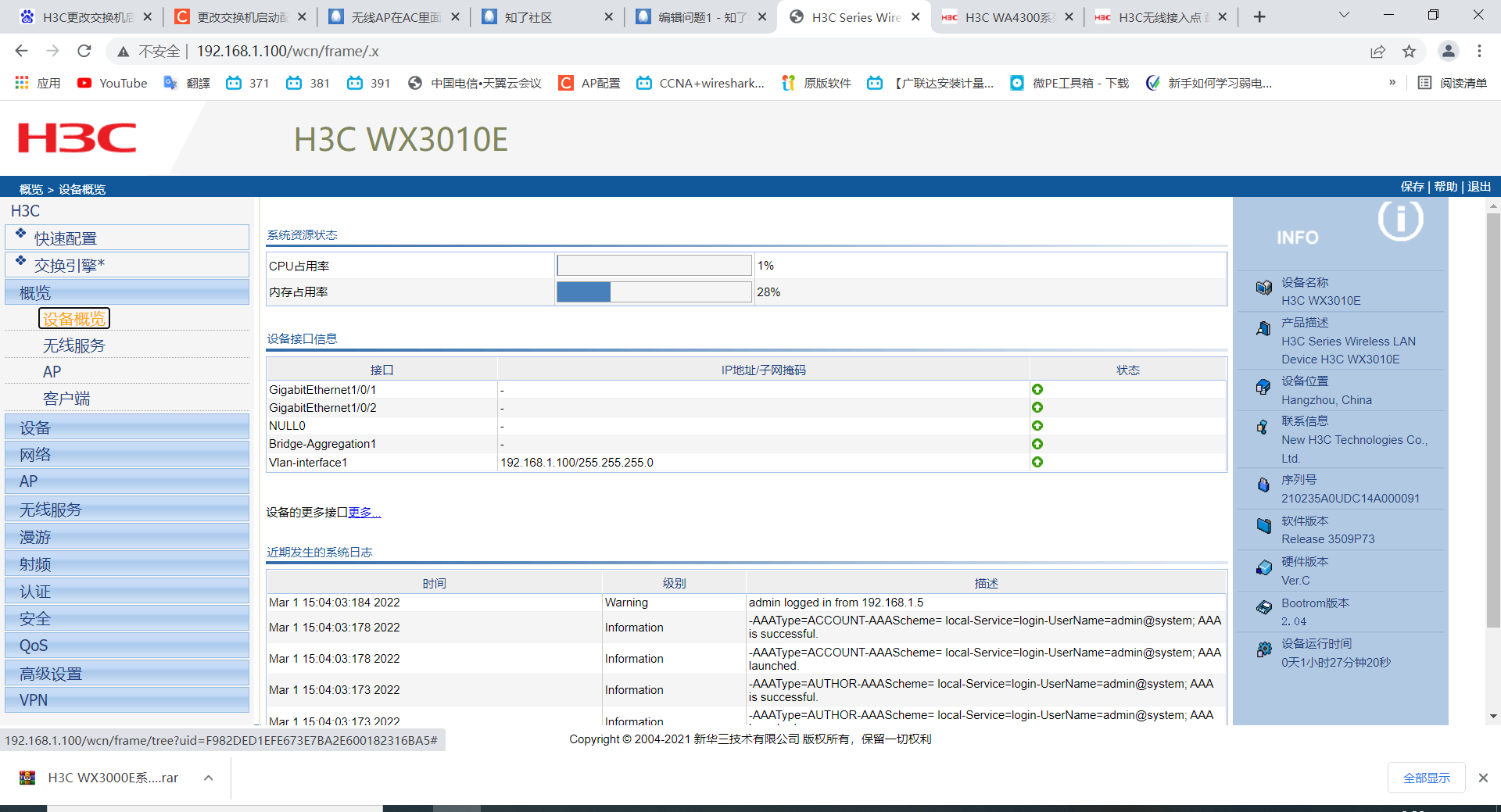1501x812 pixels.
Task: Click the 内存占用率 progress bar
Action: tap(654, 292)
